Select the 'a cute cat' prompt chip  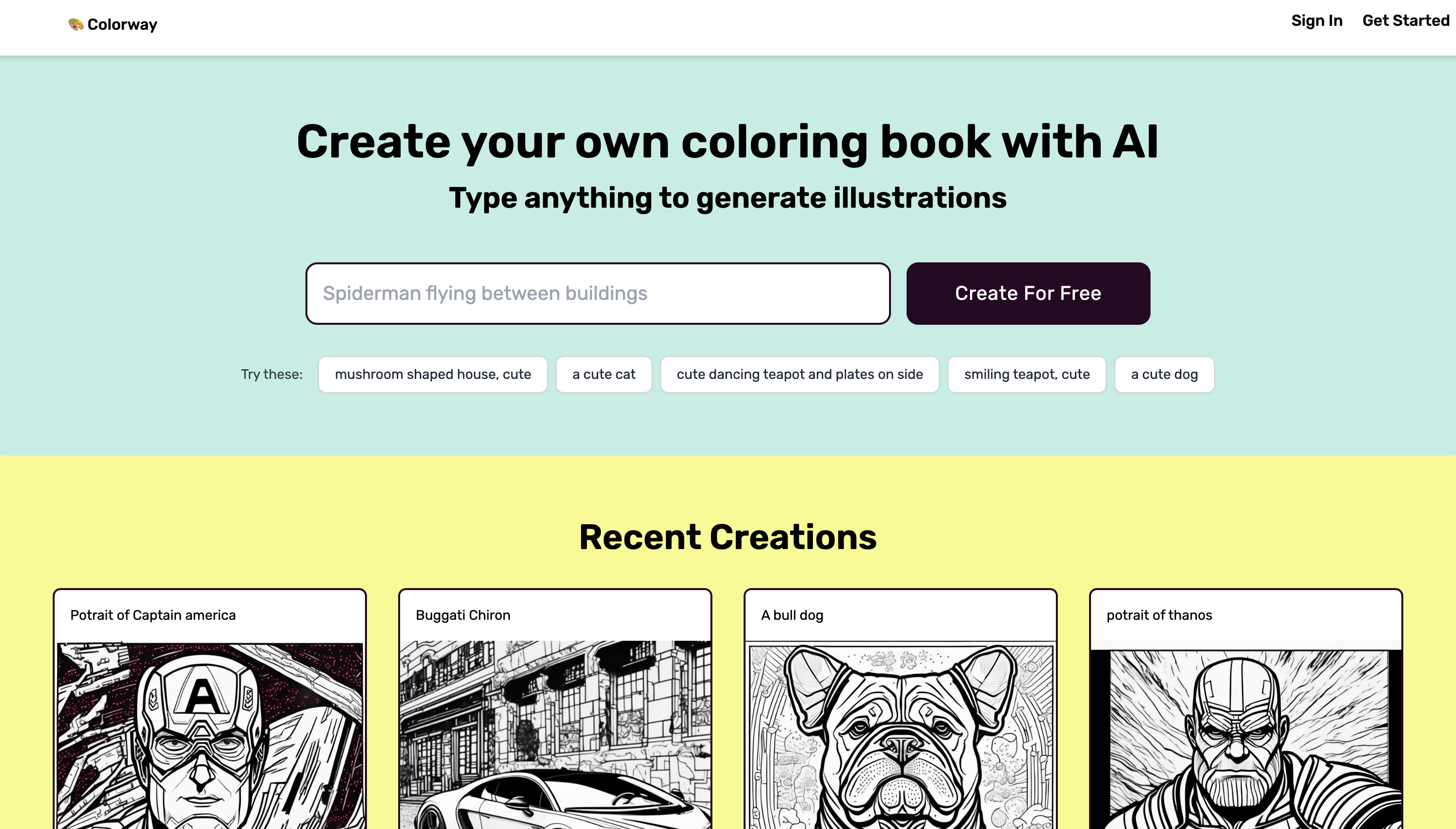(x=604, y=374)
